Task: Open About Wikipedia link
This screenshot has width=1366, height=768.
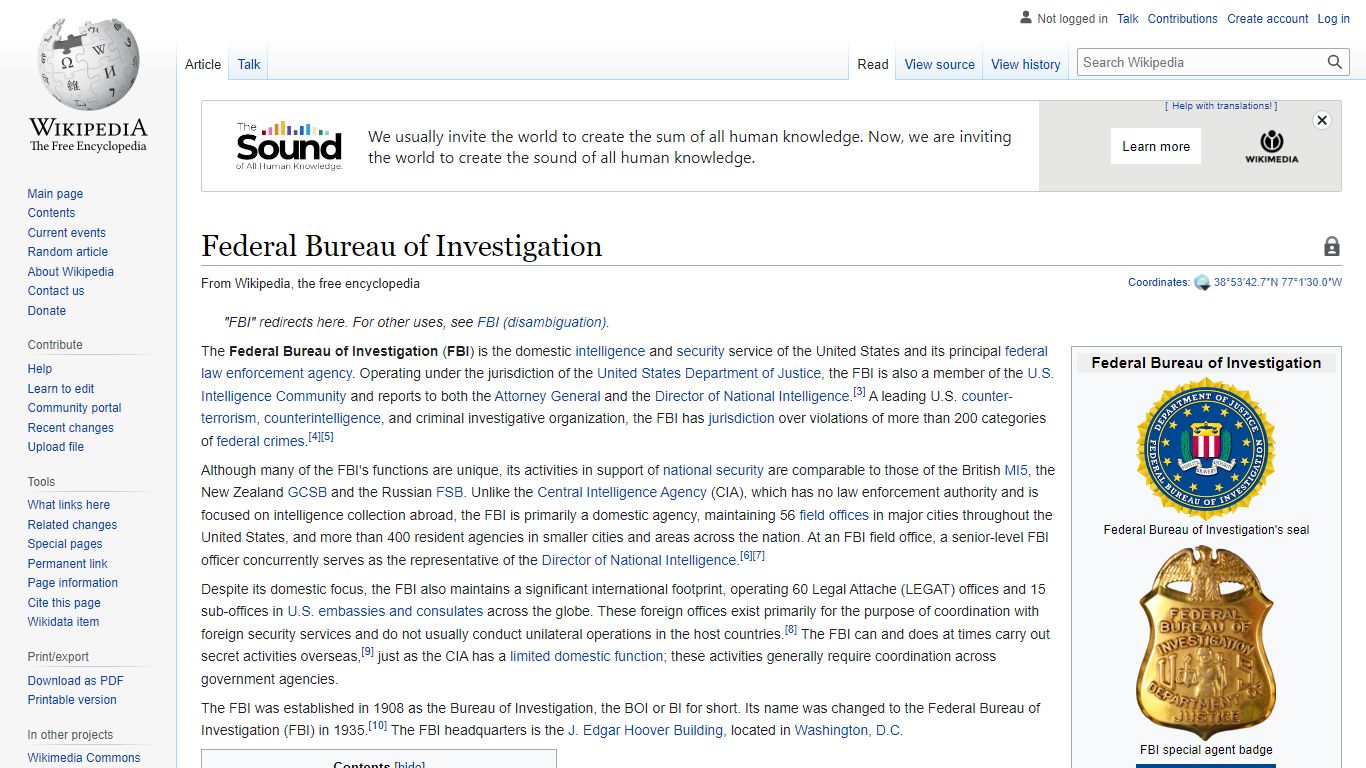Action: click(x=70, y=272)
